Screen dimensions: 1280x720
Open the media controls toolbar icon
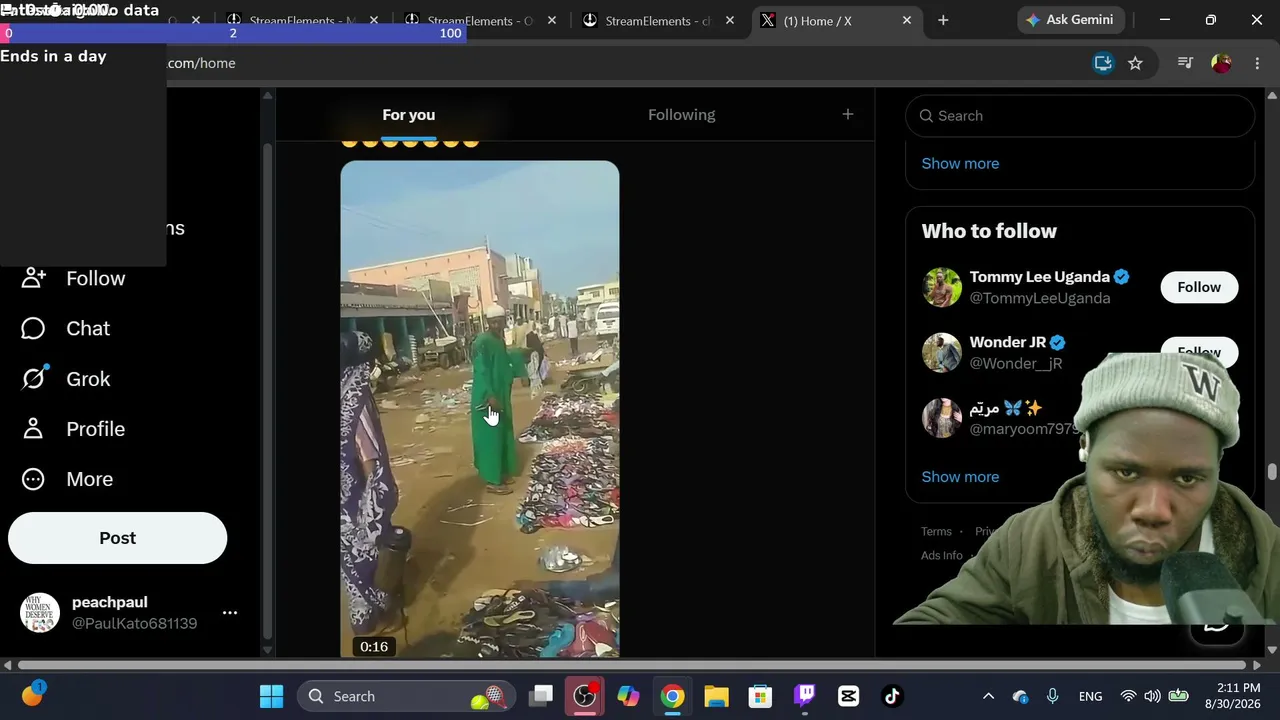[1185, 63]
